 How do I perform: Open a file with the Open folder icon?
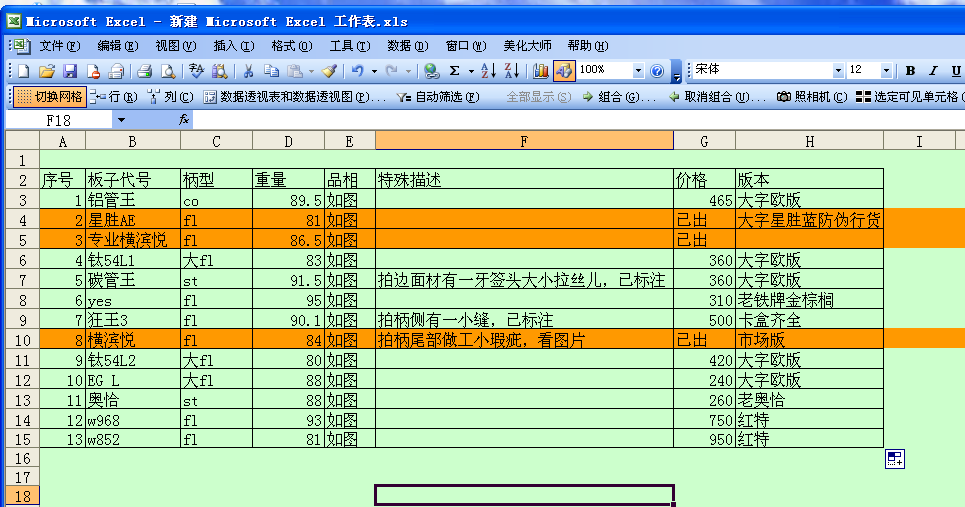tap(46, 71)
